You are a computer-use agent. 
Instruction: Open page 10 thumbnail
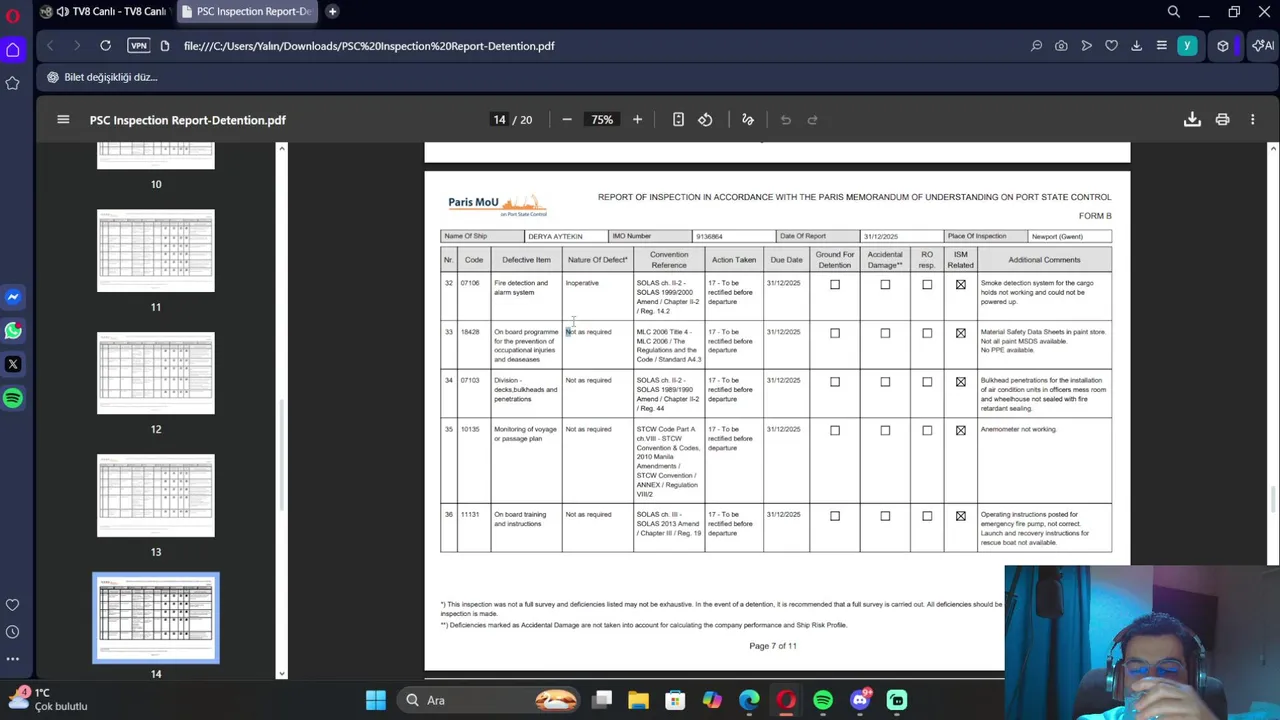point(156,156)
